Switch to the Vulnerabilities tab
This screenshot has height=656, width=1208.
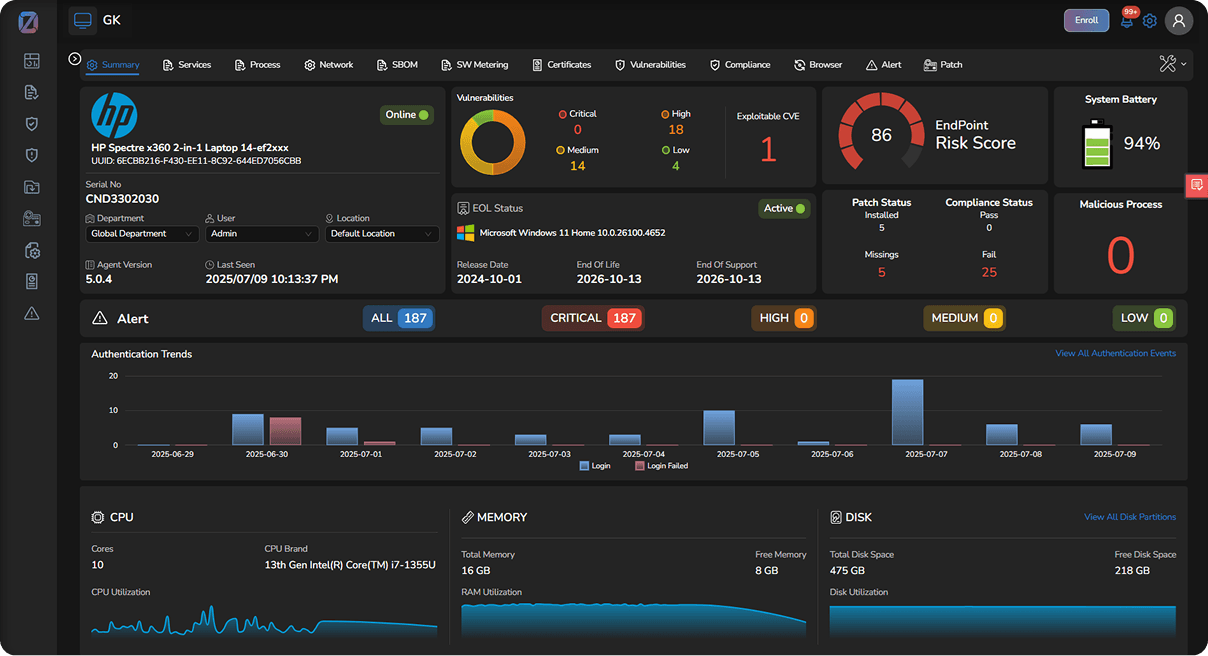pyautogui.click(x=651, y=65)
